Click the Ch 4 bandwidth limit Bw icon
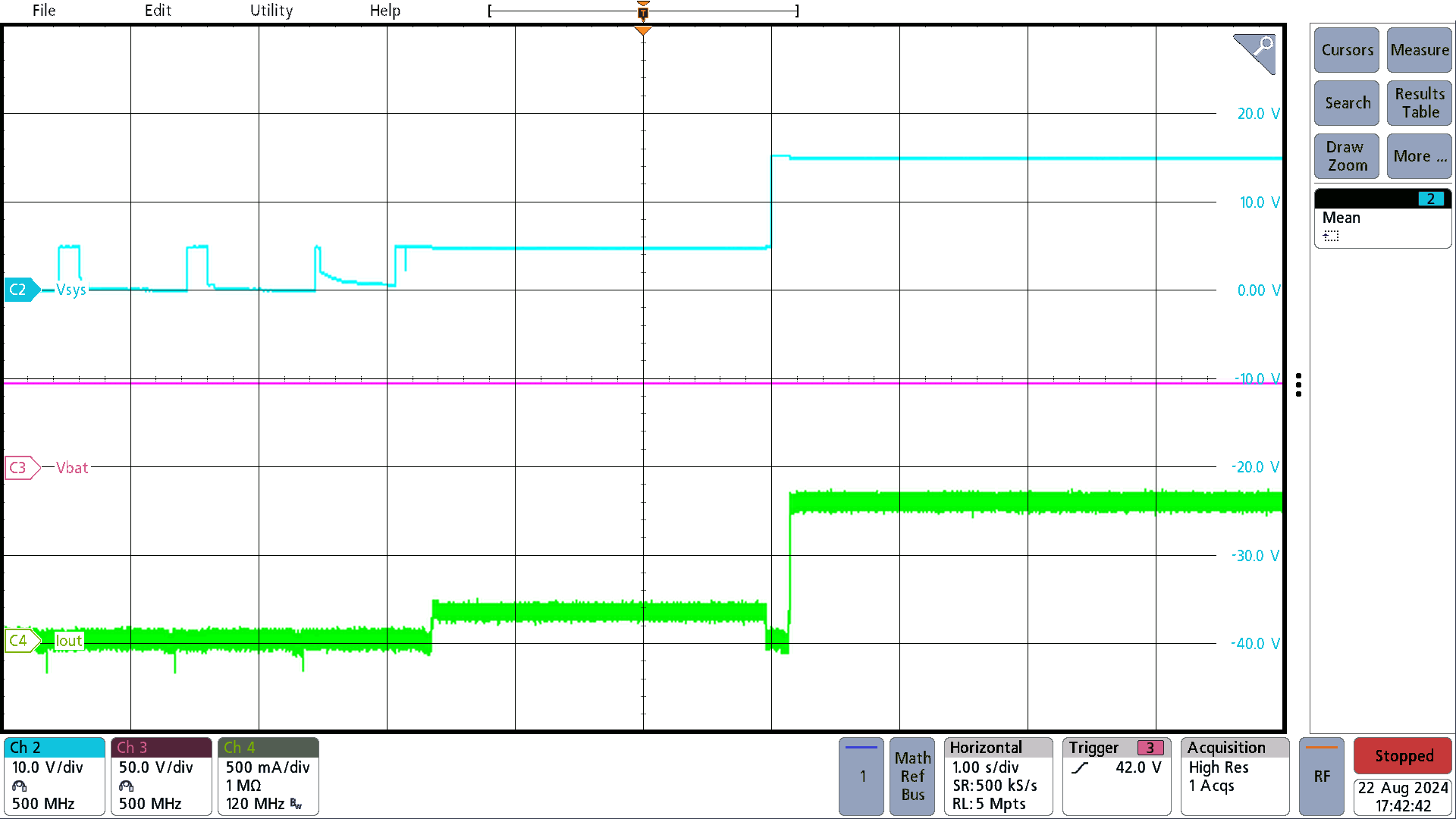This screenshot has width=1456, height=819. click(296, 804)
